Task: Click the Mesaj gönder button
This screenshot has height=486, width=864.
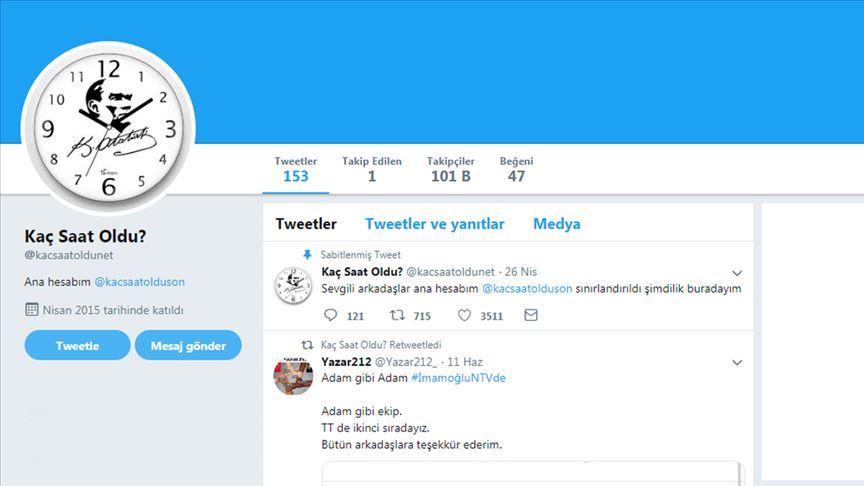Action: coord(188,345)
